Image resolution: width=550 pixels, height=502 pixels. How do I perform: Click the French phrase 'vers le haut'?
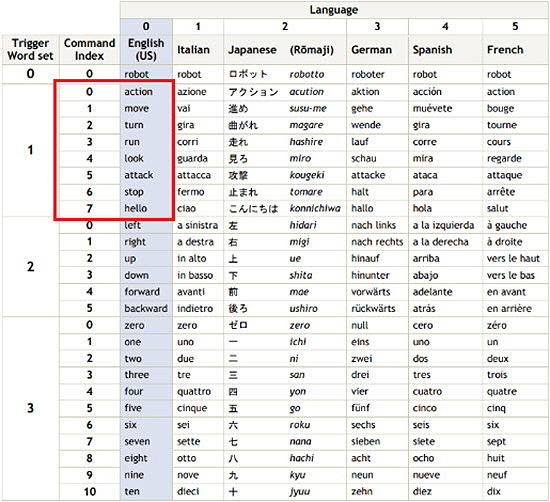click(x=513, y=259)
